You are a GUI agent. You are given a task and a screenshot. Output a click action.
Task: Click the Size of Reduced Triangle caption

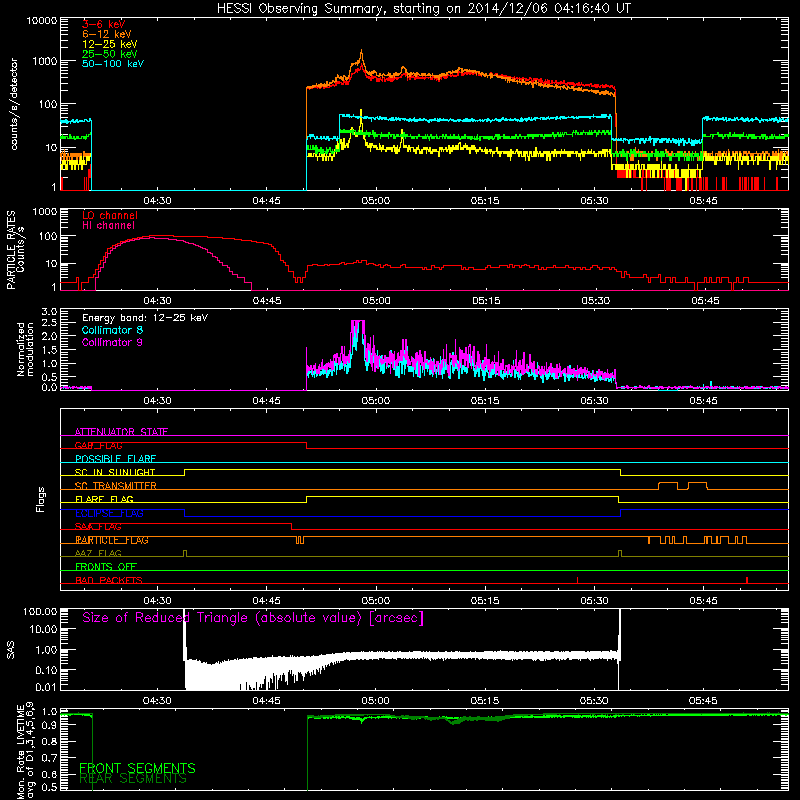pyautogui.click(x=253, y=618)
